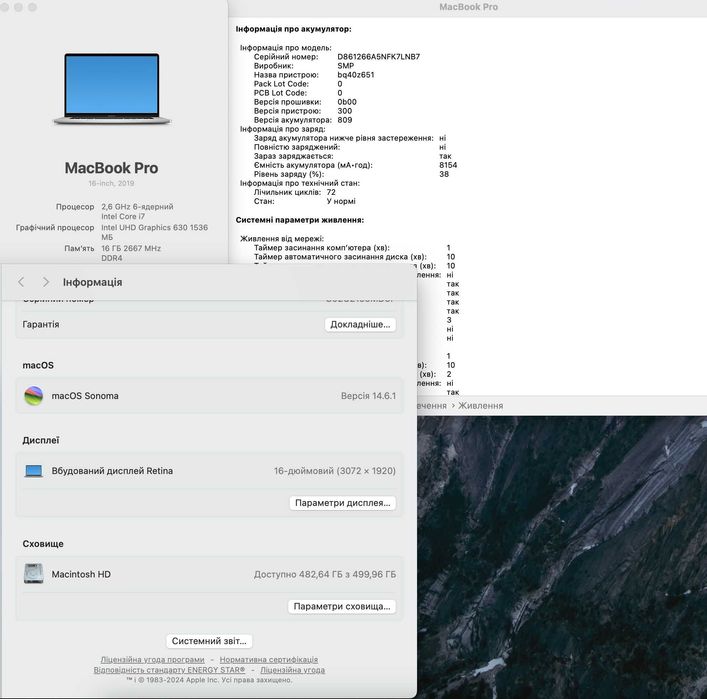Click the Інформація panel title
The width and height of the screenshot is (707, 699).
[92, 282]
